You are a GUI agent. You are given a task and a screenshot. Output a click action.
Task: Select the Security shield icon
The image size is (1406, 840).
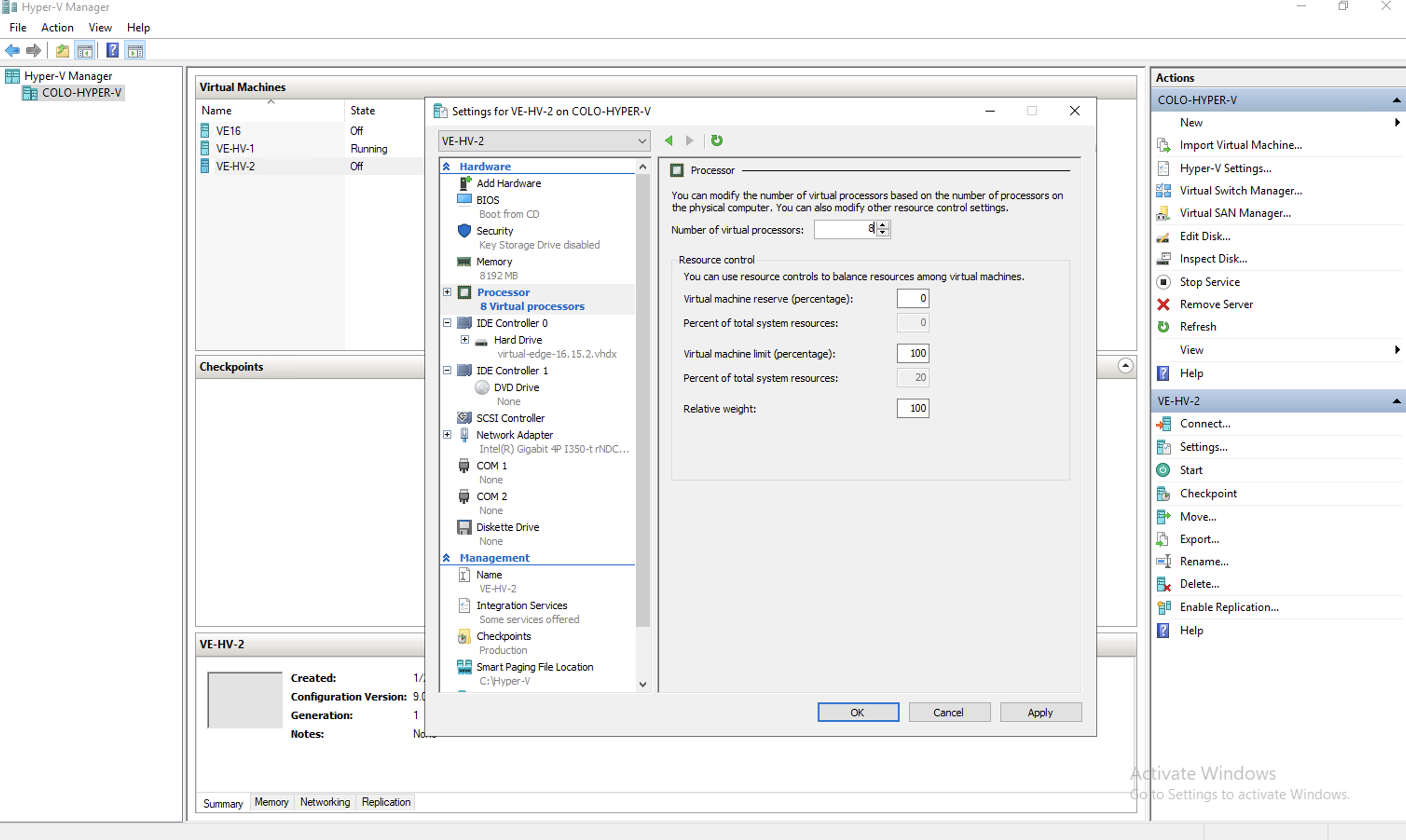click(464, 230)
